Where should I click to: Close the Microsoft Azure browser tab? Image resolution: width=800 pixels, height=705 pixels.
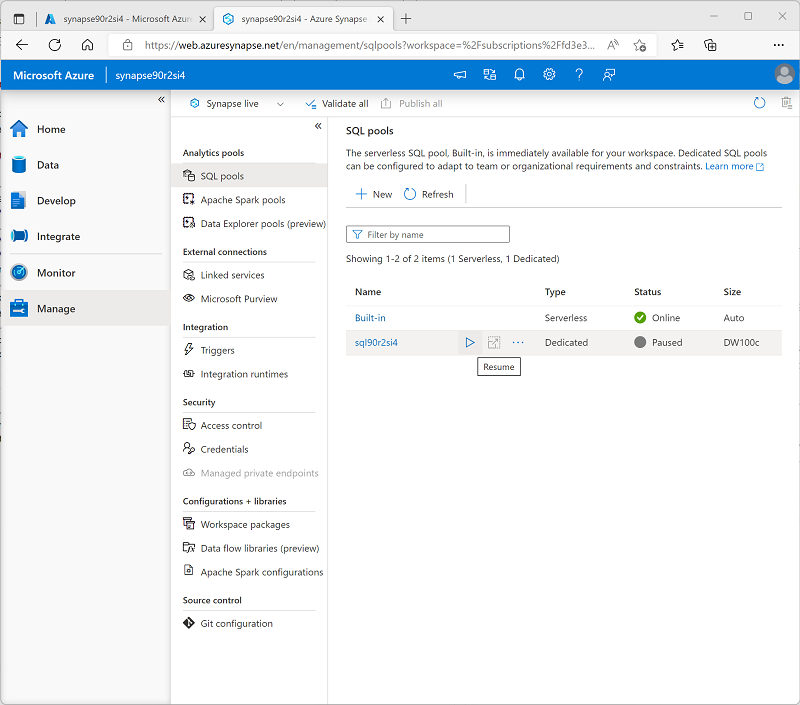[x=203, y=19]
